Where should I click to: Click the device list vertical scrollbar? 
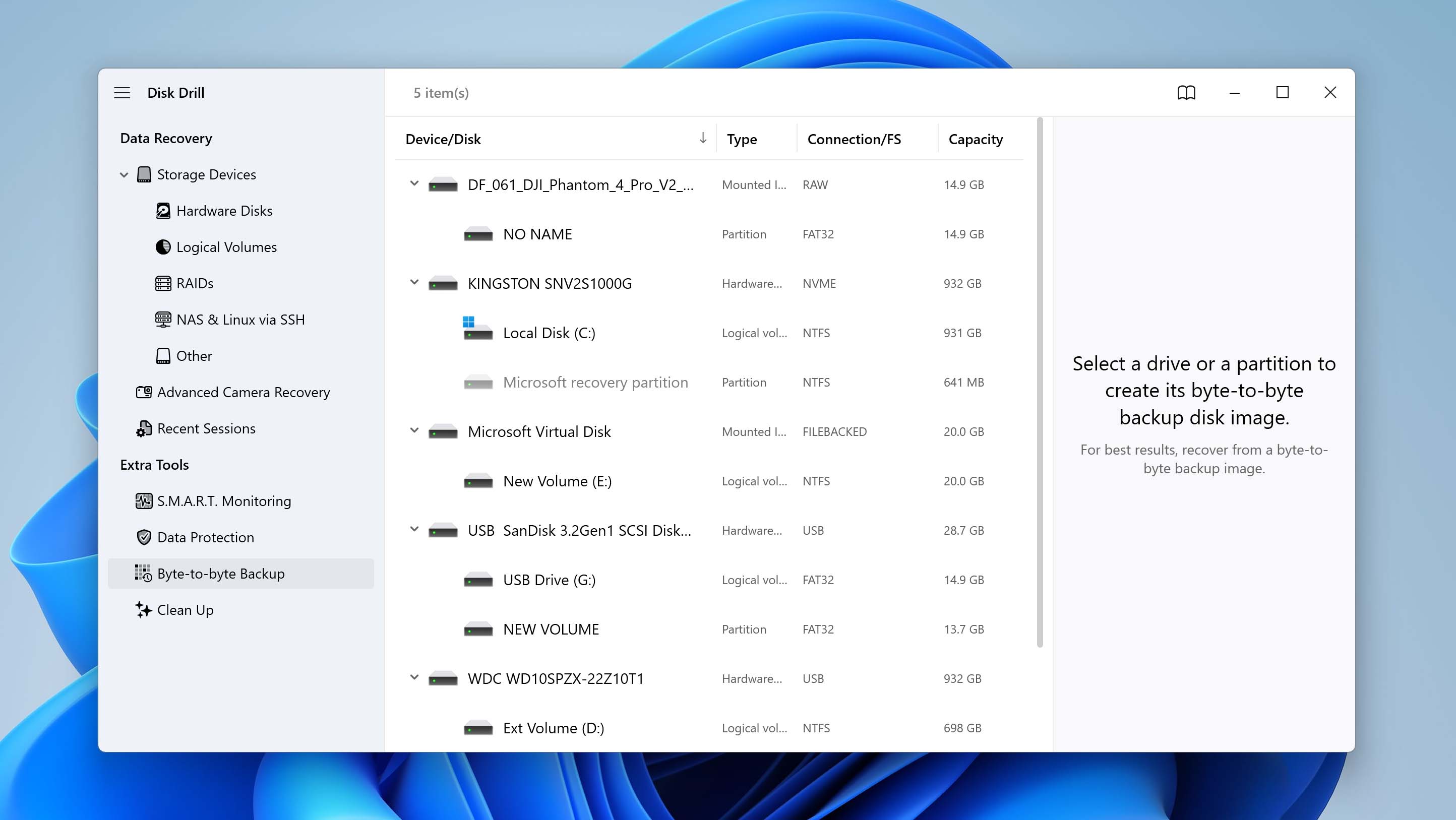point(1040,382)
